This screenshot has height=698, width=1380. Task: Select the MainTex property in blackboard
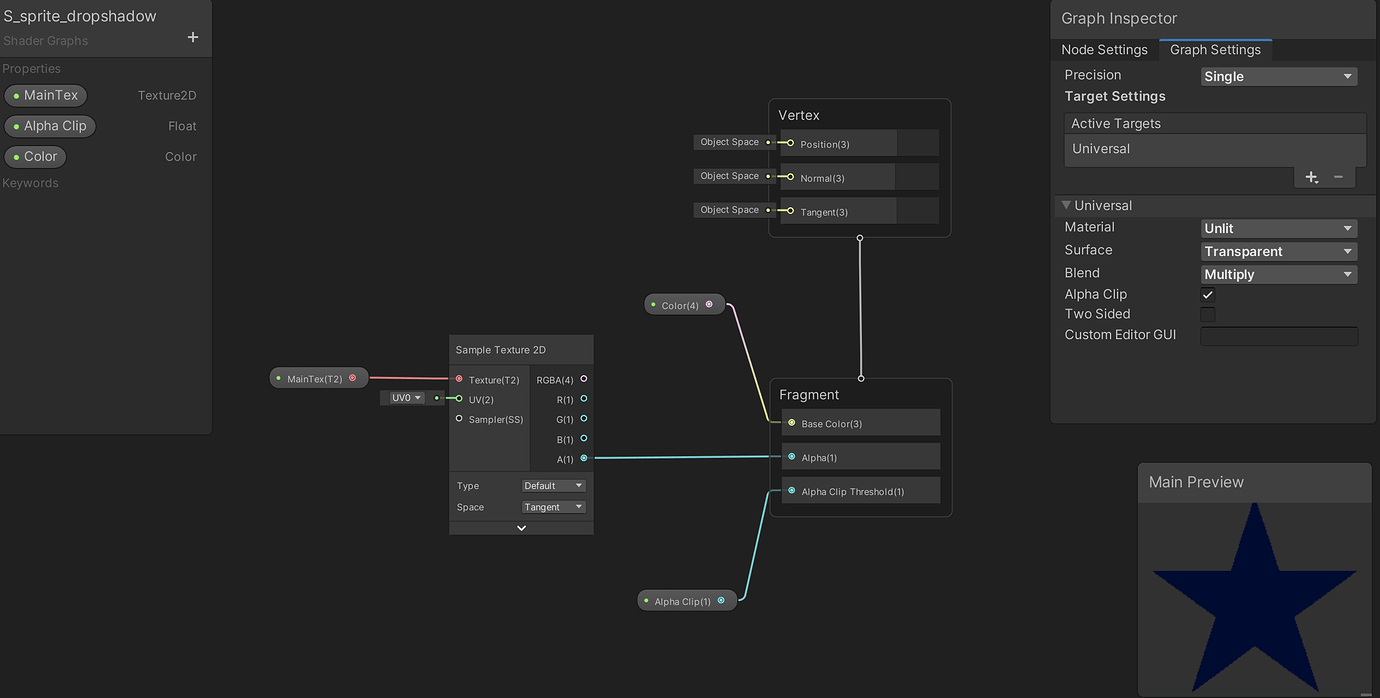pos(46,96)
